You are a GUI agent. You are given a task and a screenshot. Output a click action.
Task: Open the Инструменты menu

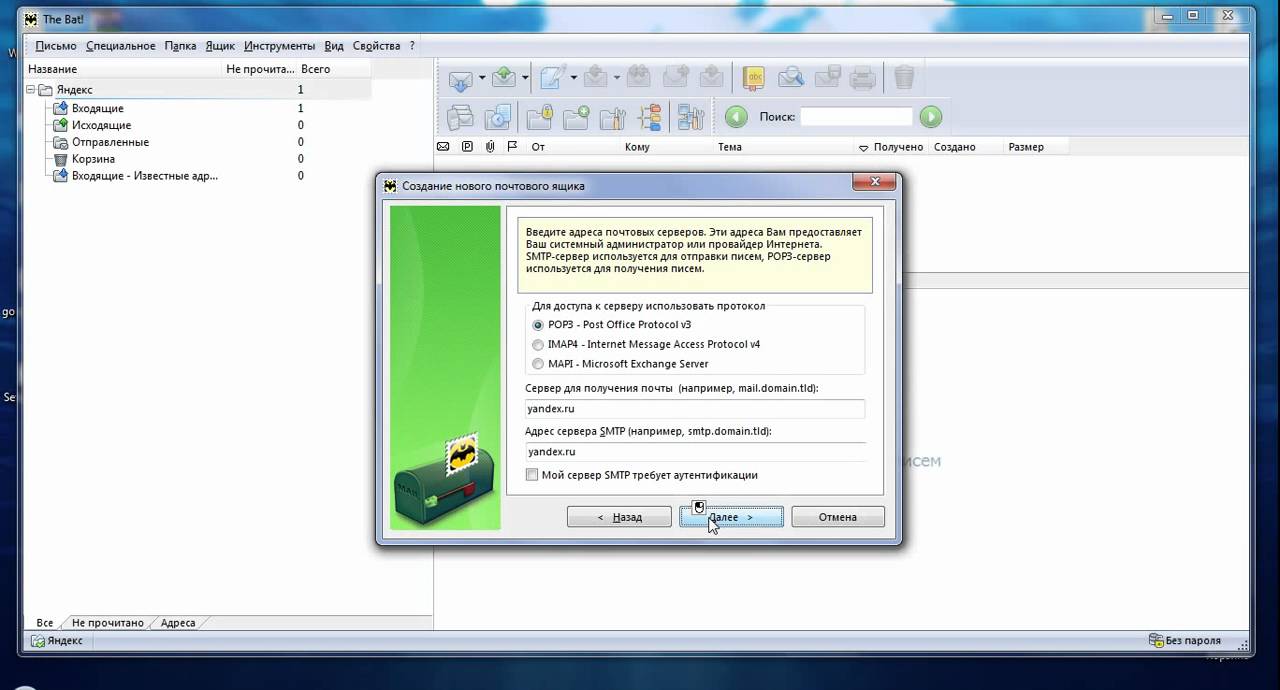tap(279, 46)
